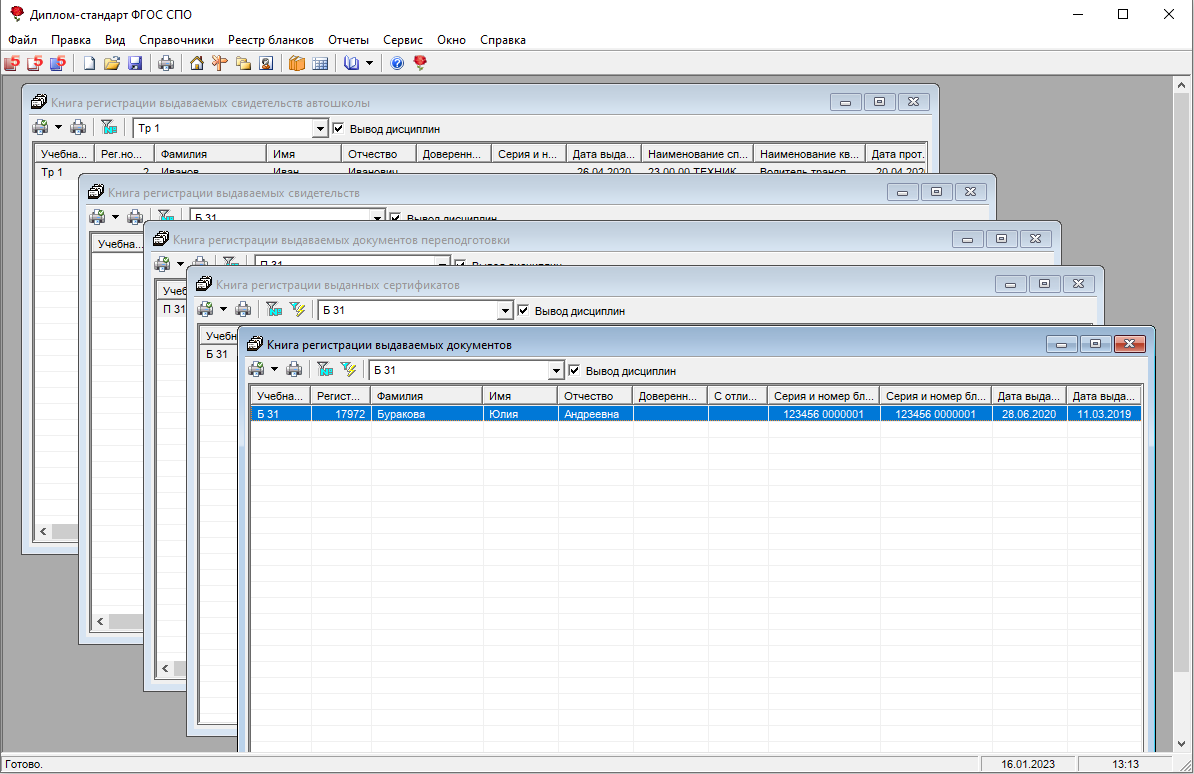This screenshot has width=1194, height=774.
Task: Uncheck 'Вывод дисциплин' in the documents registration window
Action: (574, 371)
